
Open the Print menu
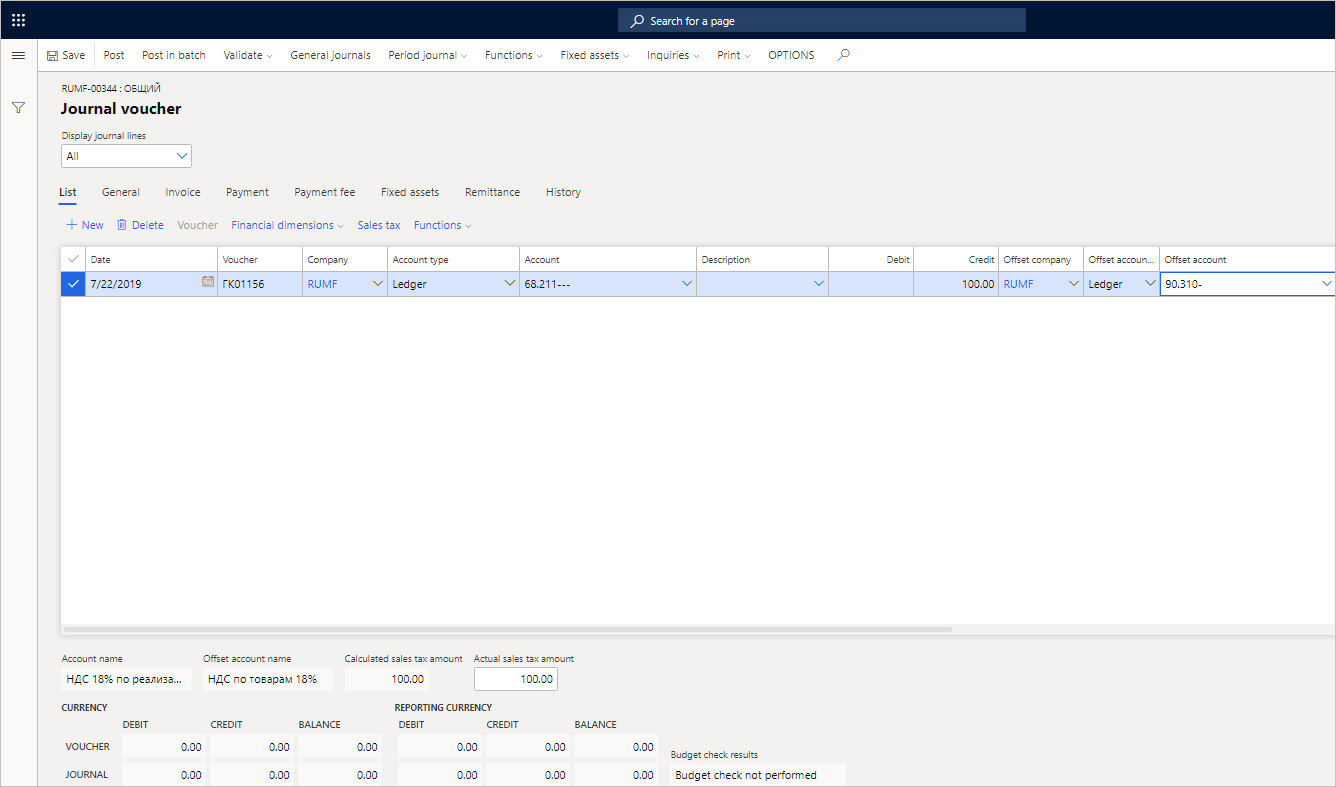click(734, 55)
